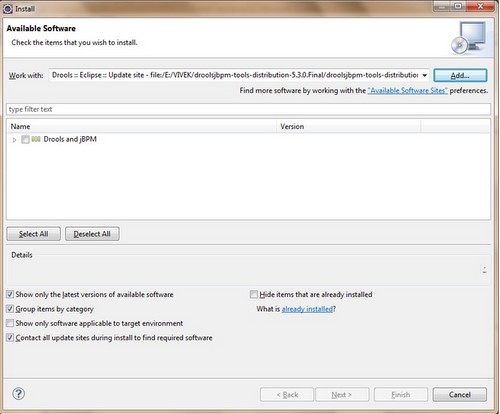The image size is (500, 414).
Task: Enable Show only software applicable to target environment
Action: coord(10,323)
